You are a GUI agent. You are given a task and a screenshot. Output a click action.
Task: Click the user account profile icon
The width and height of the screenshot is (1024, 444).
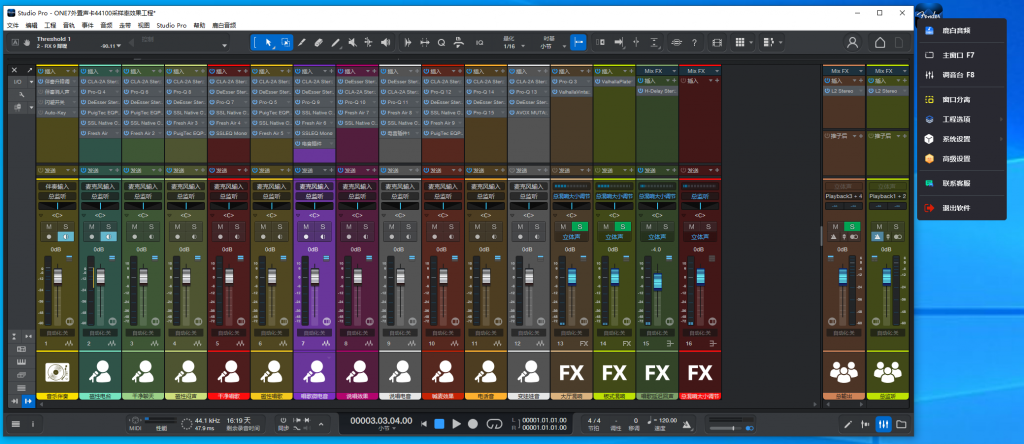point(852,42)
